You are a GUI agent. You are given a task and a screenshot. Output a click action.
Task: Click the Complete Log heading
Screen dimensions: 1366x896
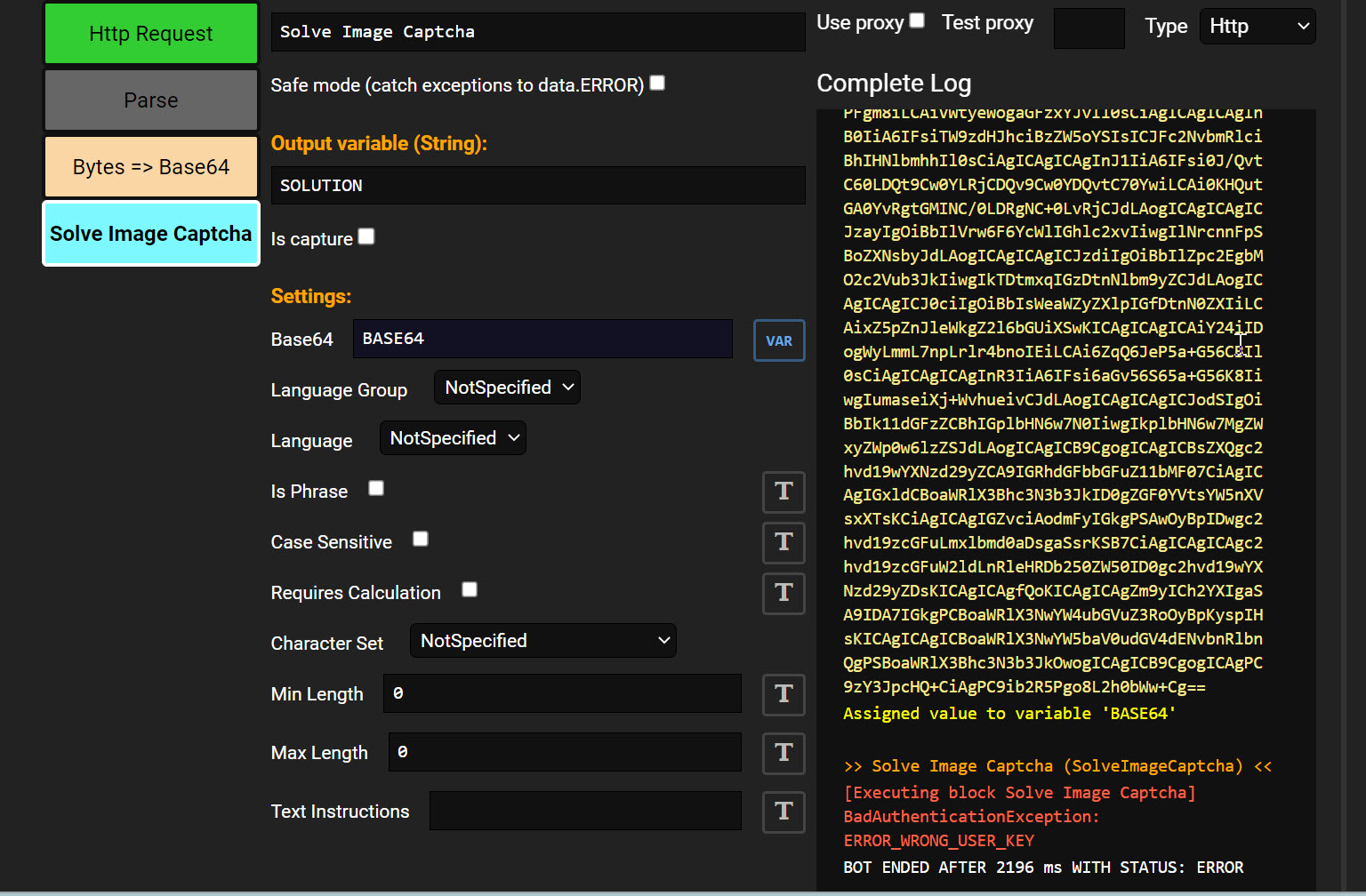(x=894, y=84)
